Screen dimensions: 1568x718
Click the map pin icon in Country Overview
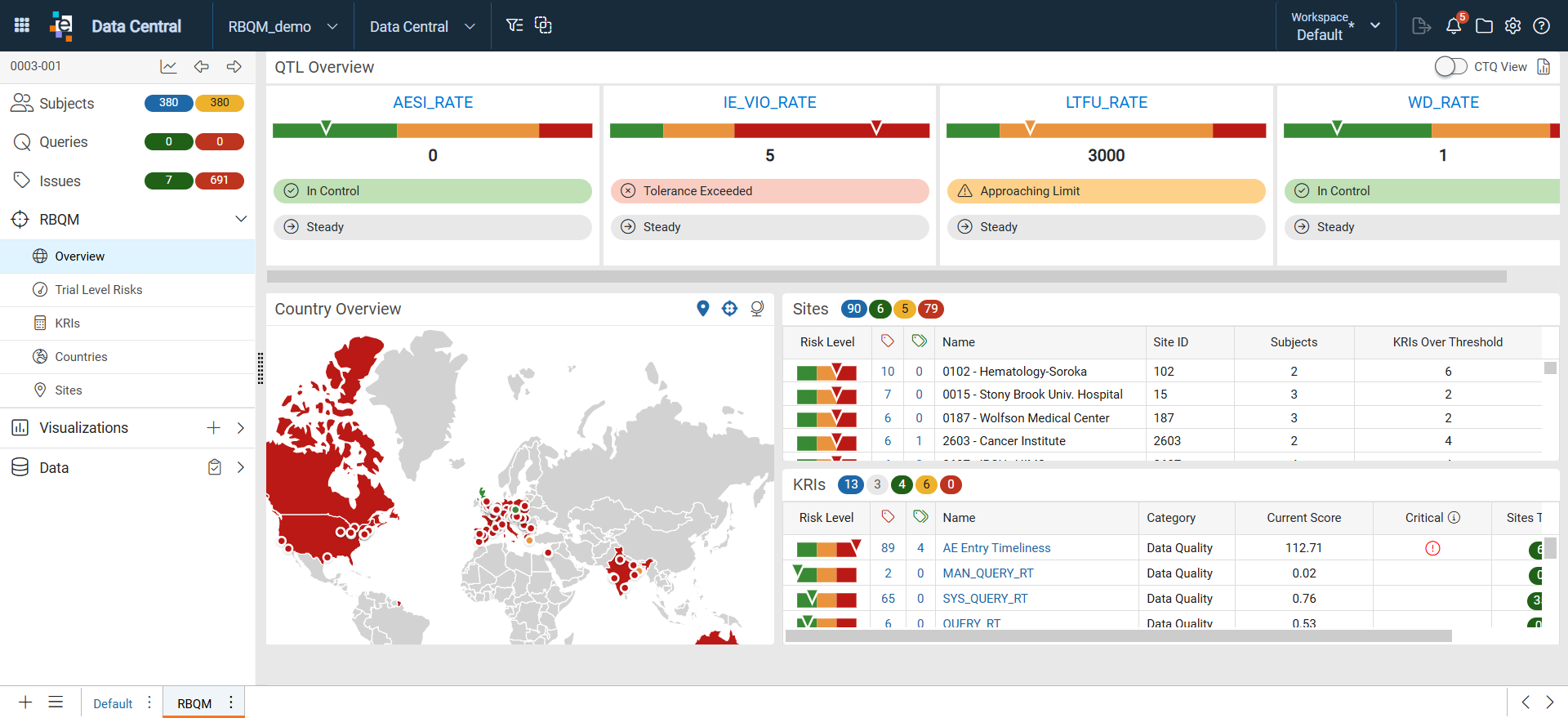[x=702, y=308]
